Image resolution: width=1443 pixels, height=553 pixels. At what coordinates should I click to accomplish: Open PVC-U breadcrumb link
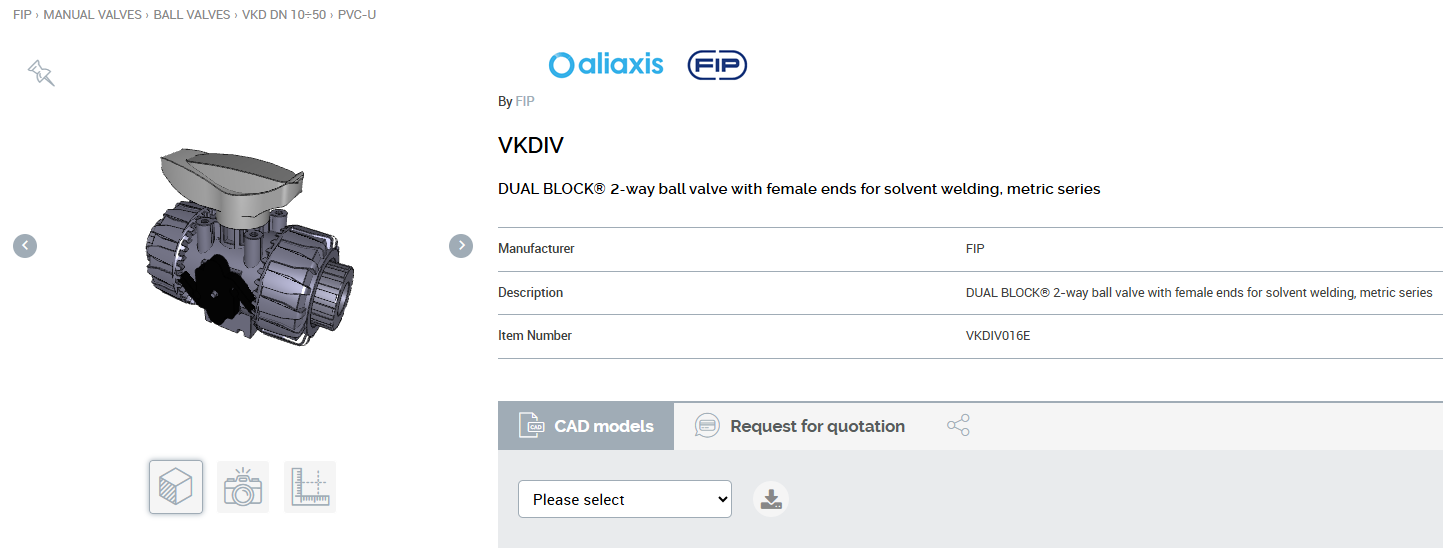[357, 15]
